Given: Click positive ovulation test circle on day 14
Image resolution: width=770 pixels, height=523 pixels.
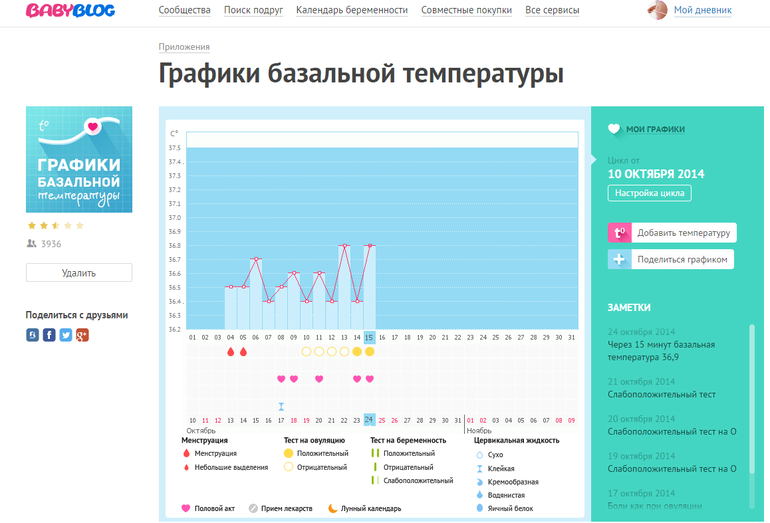Looking at the screenshot, I should pyautogui.click(x=357, y=352).
